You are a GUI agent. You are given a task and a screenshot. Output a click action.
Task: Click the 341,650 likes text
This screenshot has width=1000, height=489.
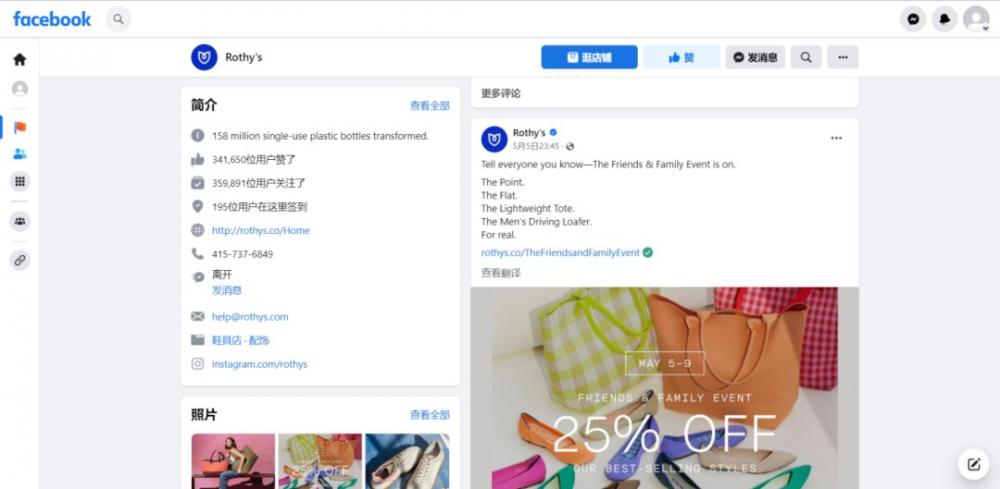click(254, 159)
